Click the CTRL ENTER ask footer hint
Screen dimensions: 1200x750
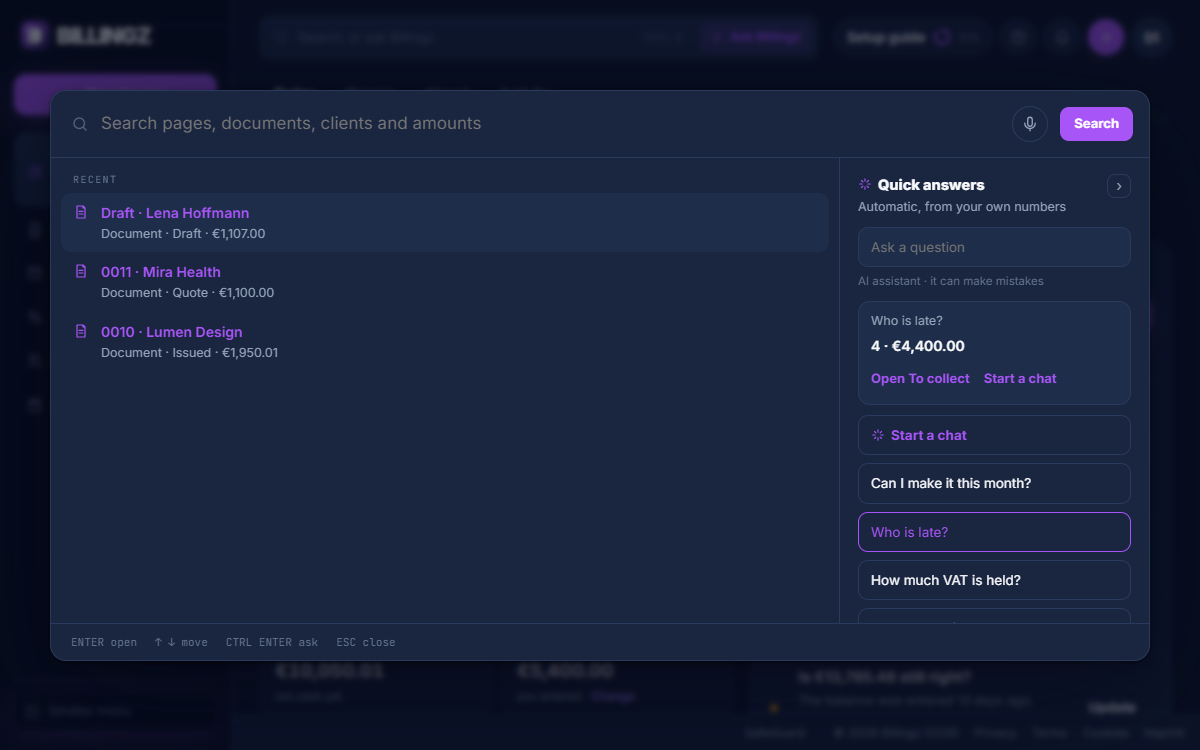point(272,642)
